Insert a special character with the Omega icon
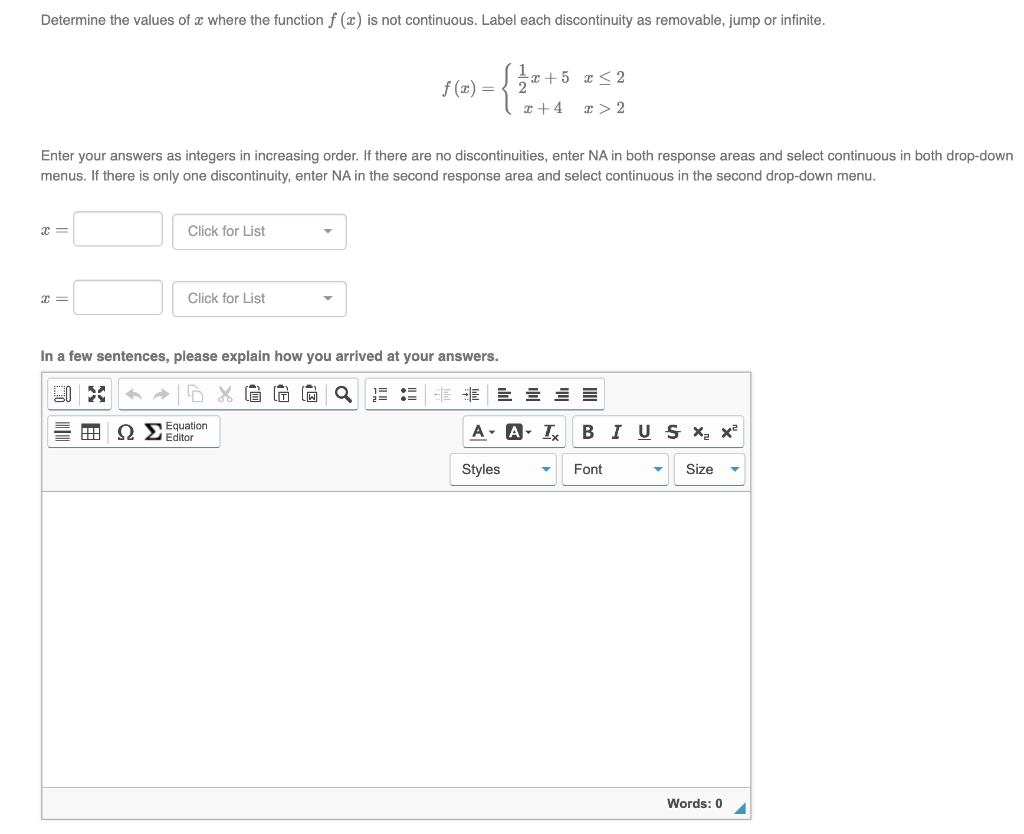Viewport: 1024px width, 834px height. point(126,432)
